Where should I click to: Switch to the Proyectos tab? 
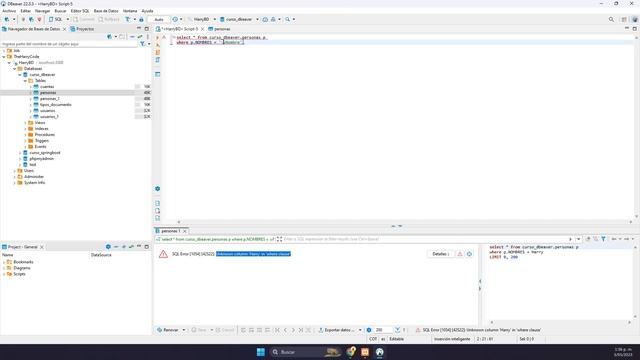click(x=82, y=29)
